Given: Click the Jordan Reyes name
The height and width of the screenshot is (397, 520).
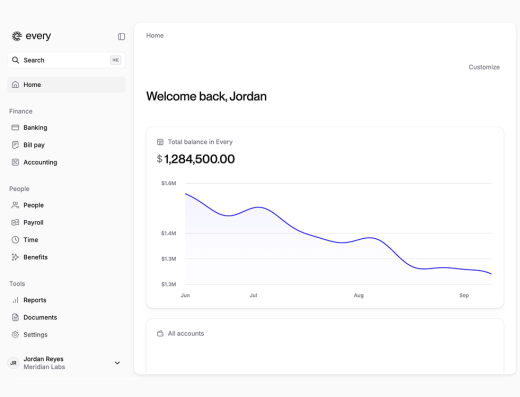Looking at the screenshot, I should (x=43, y=359).
